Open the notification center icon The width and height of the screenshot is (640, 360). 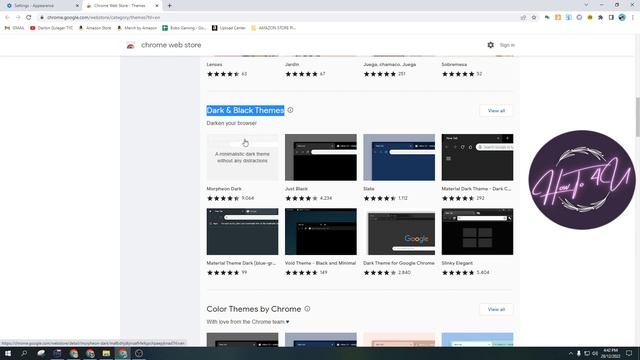point(629,353)
